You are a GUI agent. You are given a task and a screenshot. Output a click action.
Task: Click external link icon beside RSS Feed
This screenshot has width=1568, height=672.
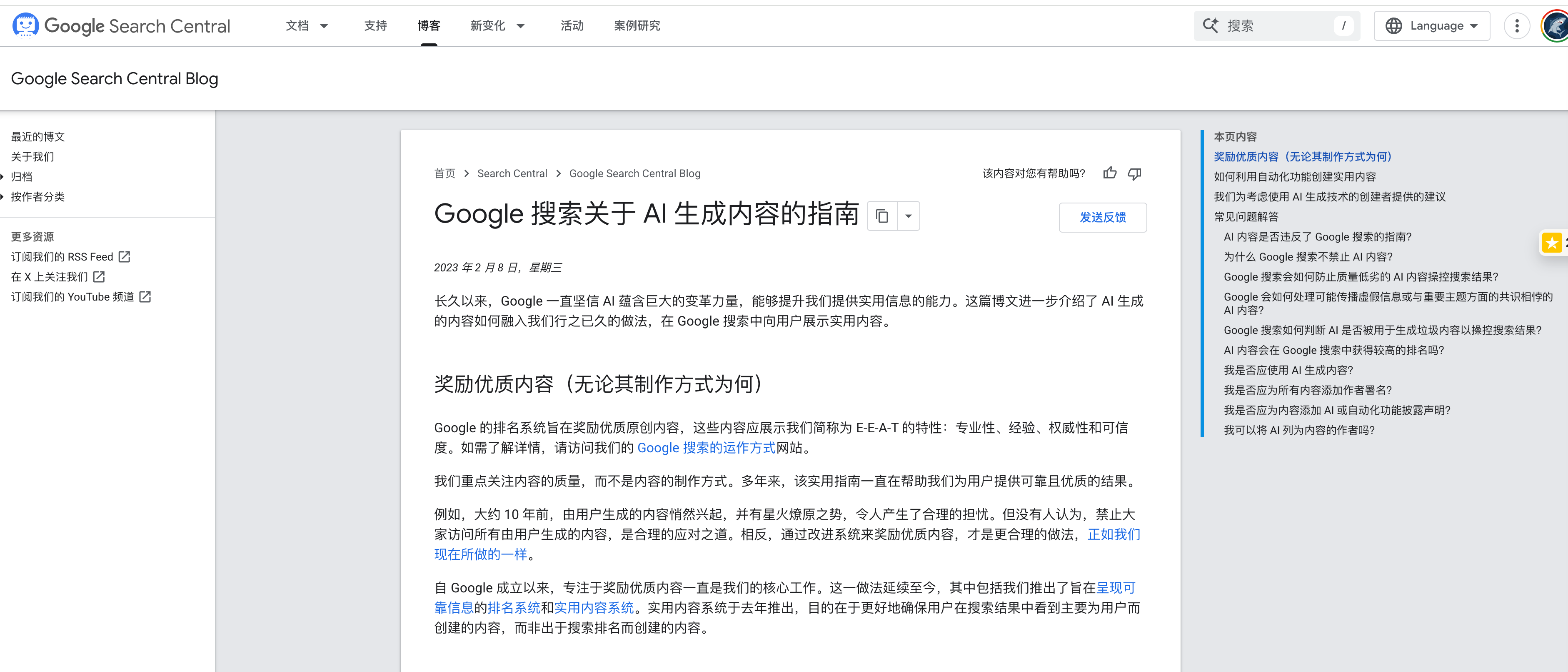coord(124,256)
